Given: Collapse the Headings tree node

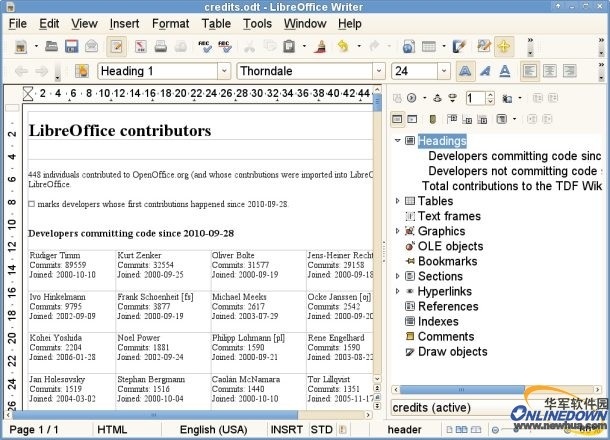Looking at the screenshot, I should point(398,140).
